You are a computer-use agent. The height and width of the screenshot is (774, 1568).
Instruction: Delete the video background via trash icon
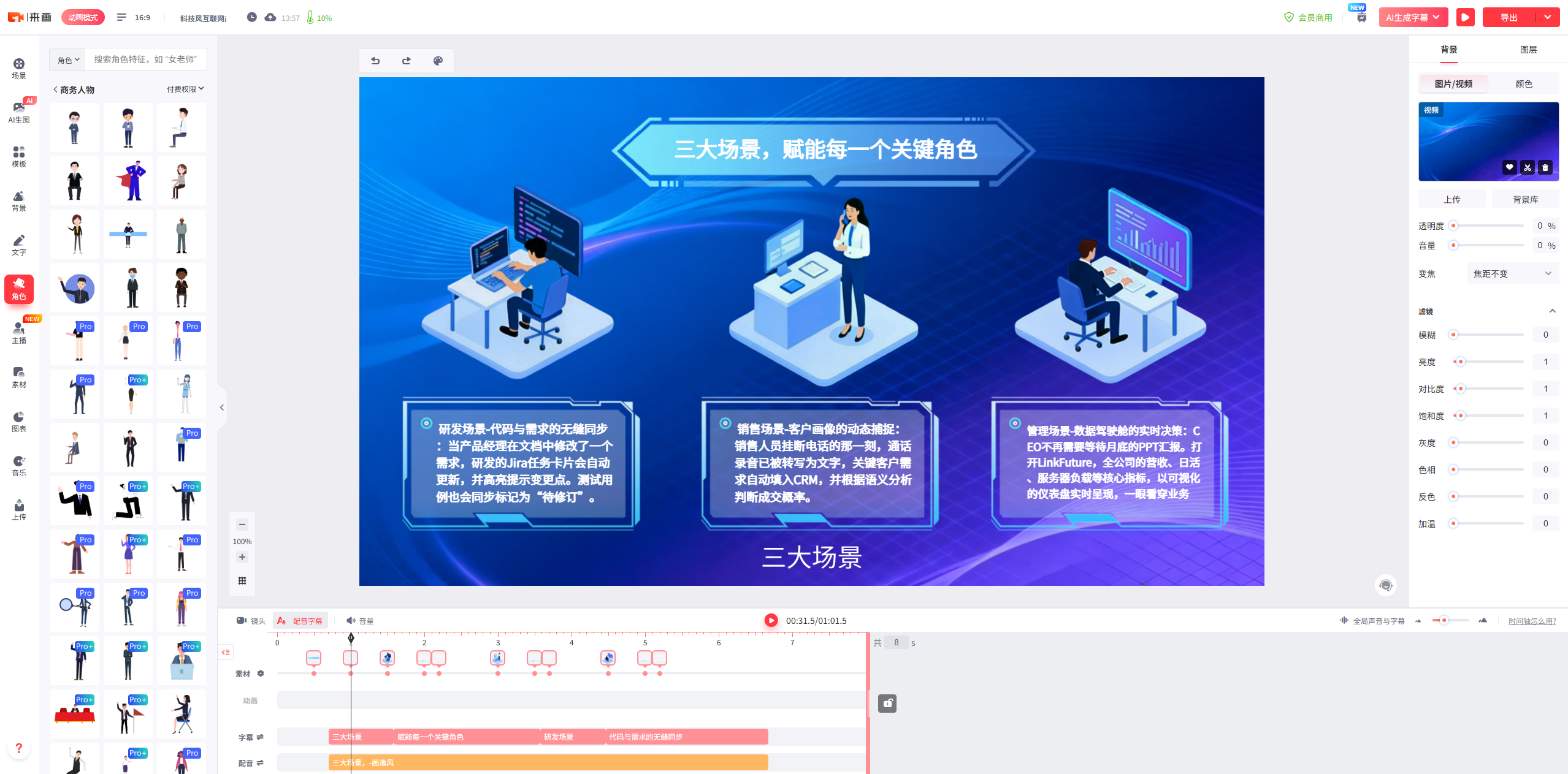pyautogui.click(x=1545, y=167)
